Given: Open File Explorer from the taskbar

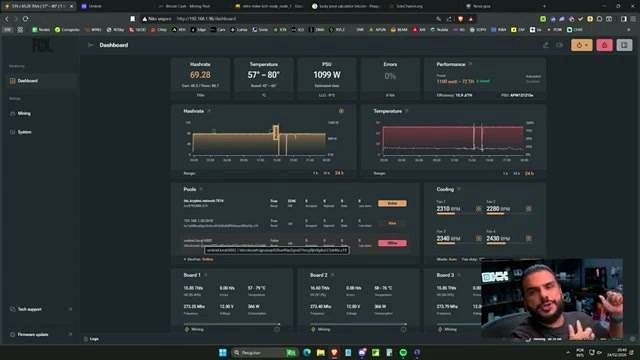Looking at the screenshot, I should pos(320,352).
